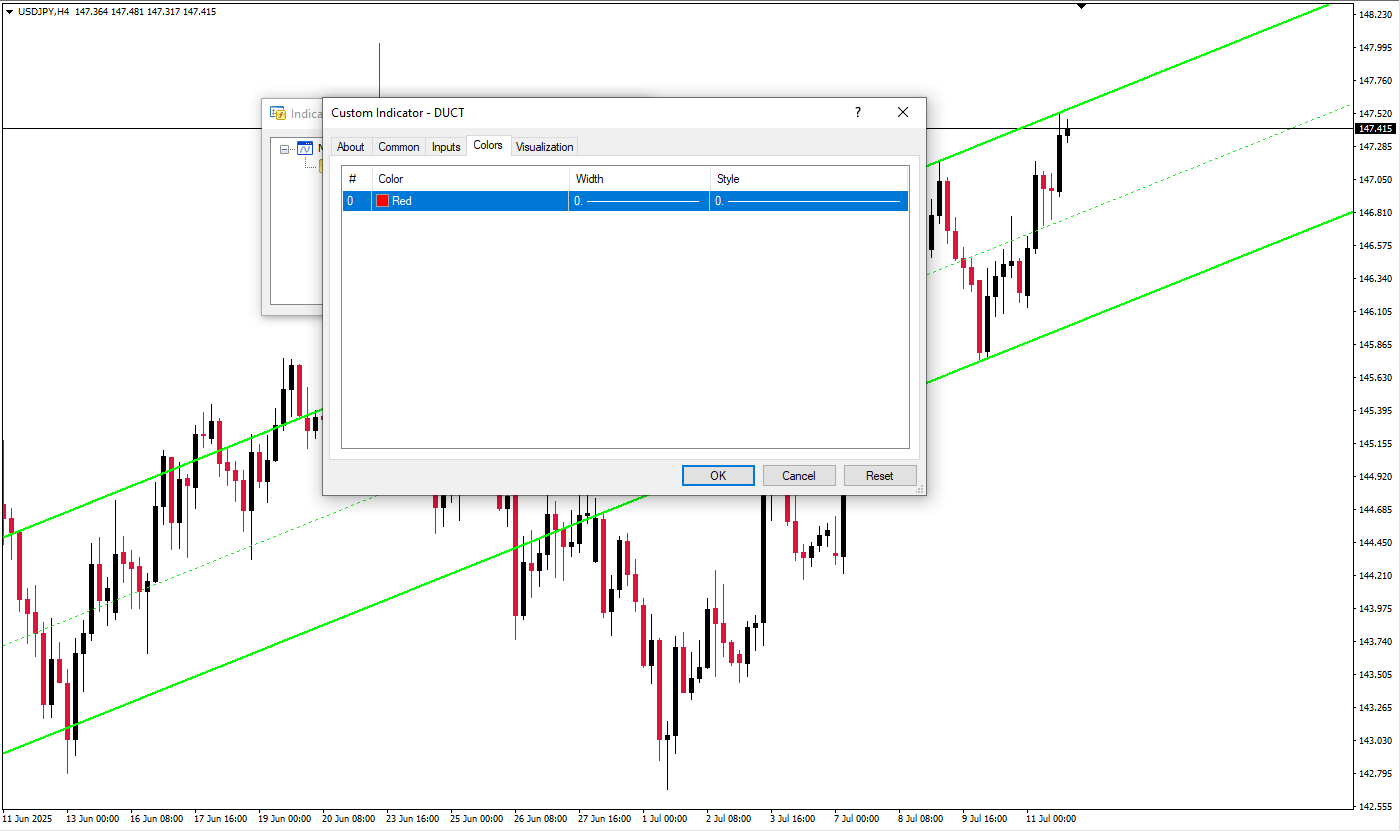Open the Style dropdown for line 0

808,201
